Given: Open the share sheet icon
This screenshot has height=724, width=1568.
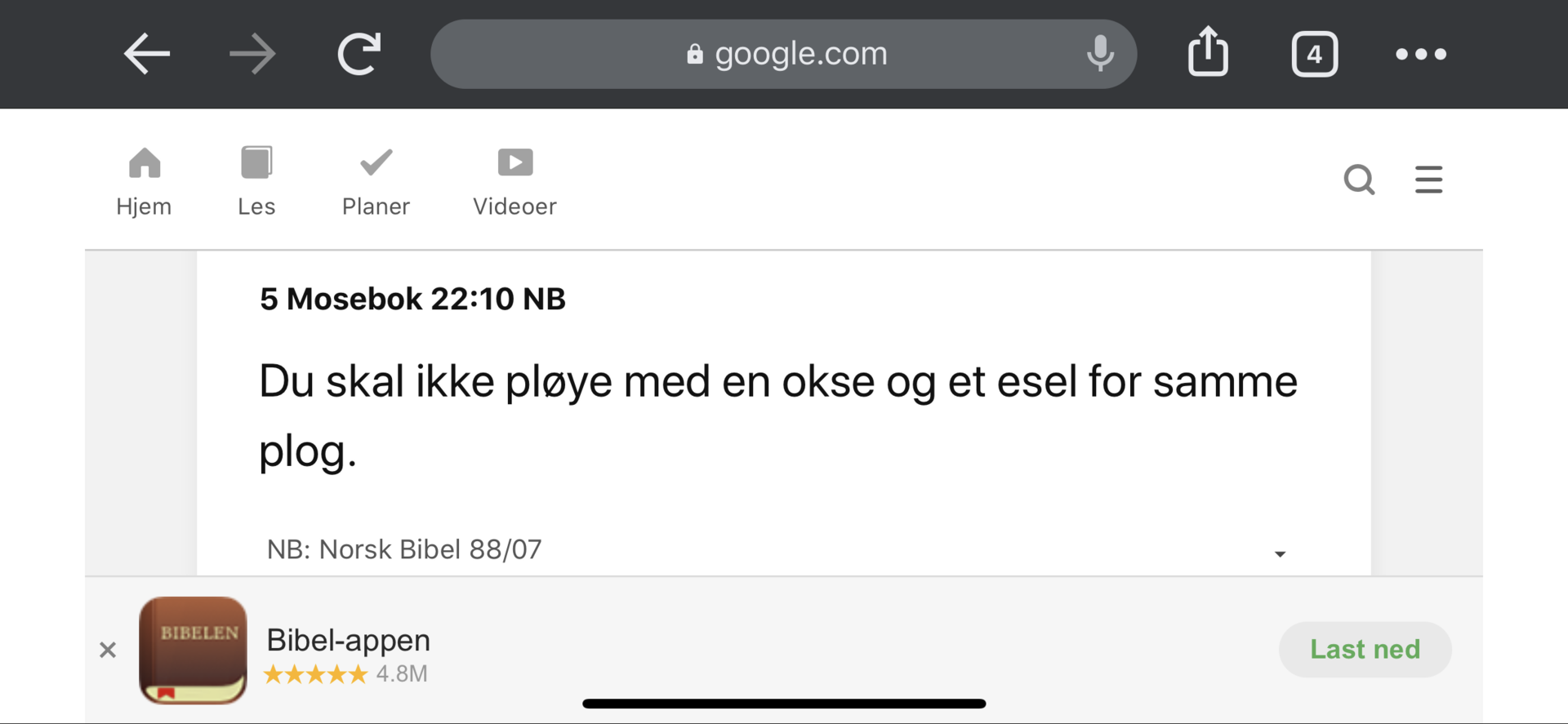Looking at the screenshot, I should 1208,52.
